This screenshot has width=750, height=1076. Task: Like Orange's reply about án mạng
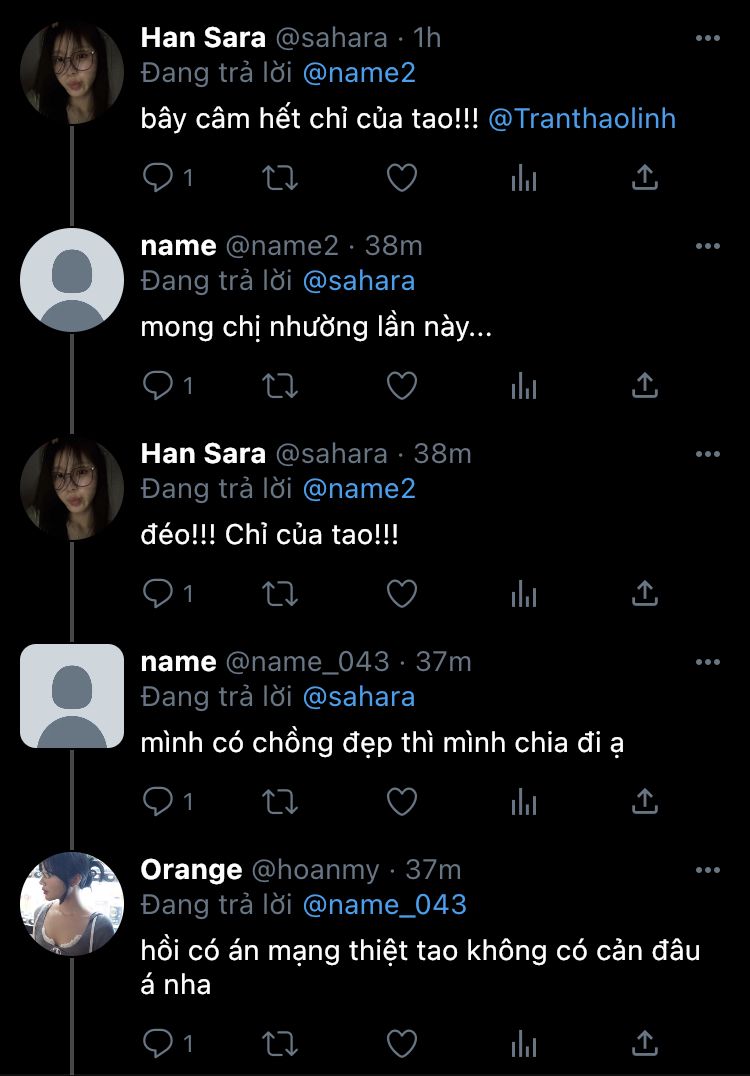coord(401,1045)
